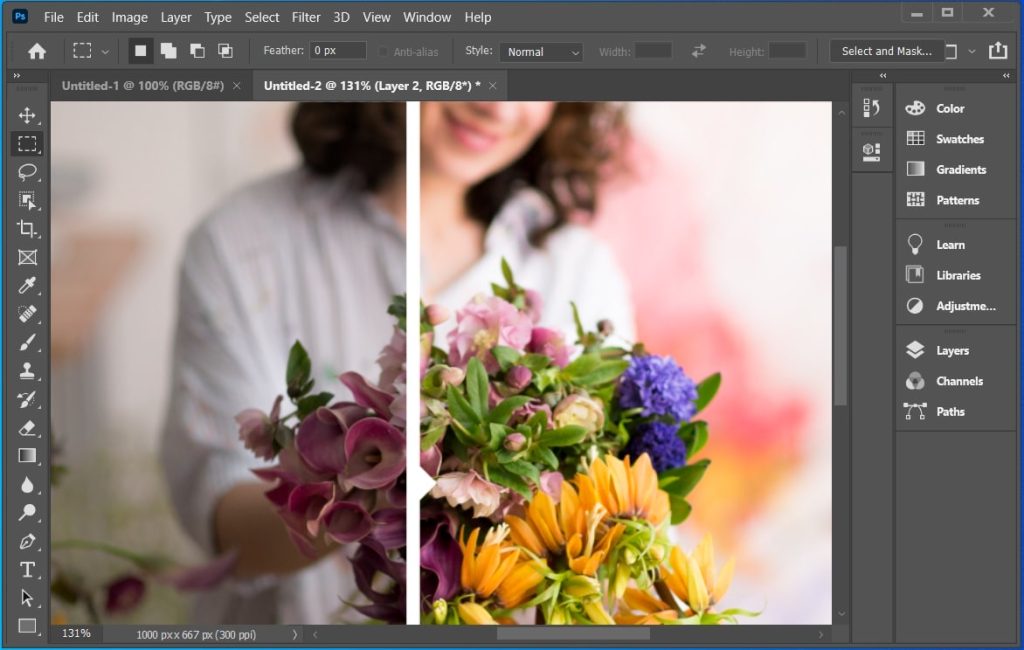This screenshot has width=1024, height=650.
Task: Select the Horizontal Type tool
Action: point(27,569)
